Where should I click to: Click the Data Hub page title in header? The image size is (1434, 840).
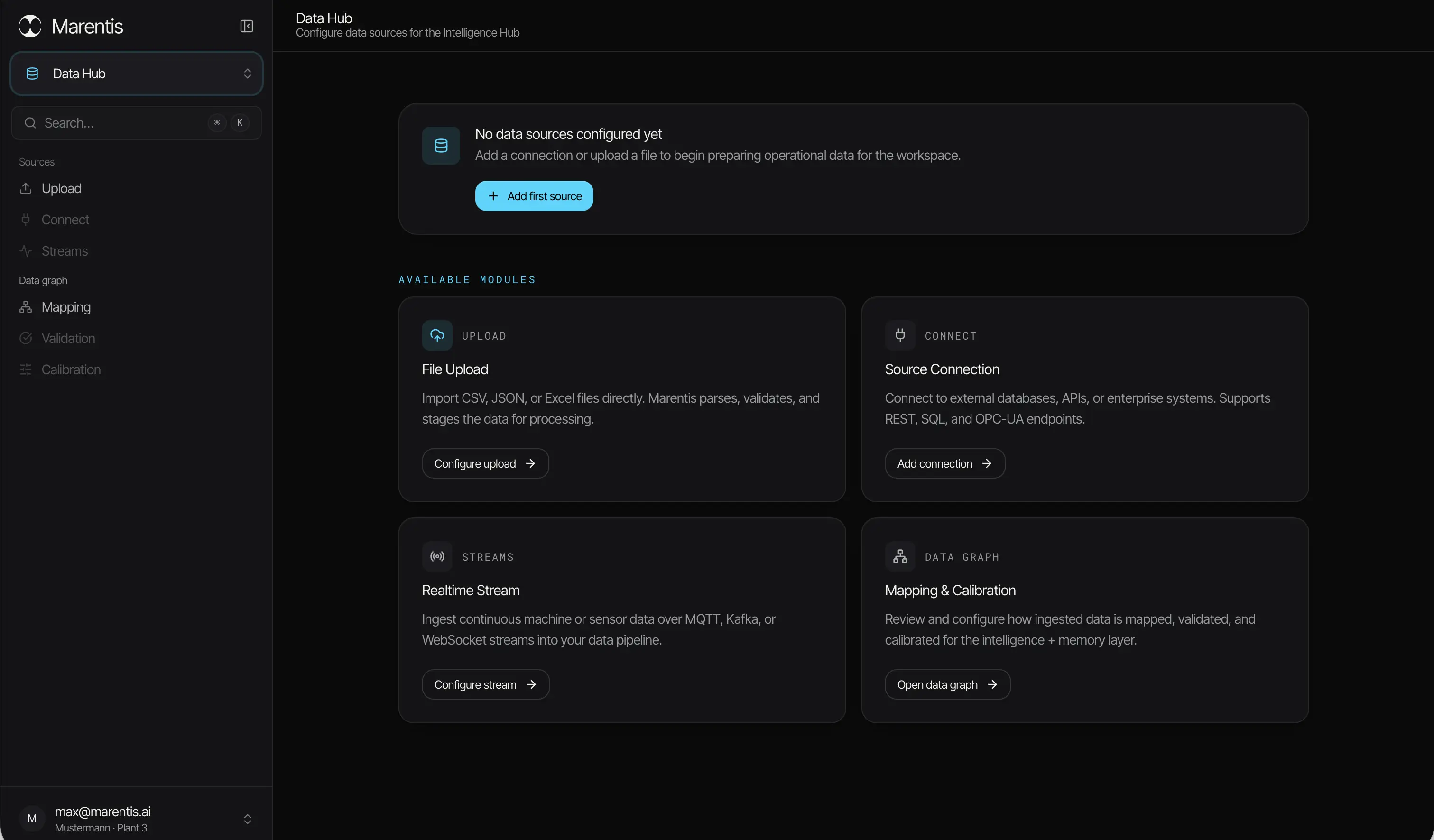[x=324, y=18]
